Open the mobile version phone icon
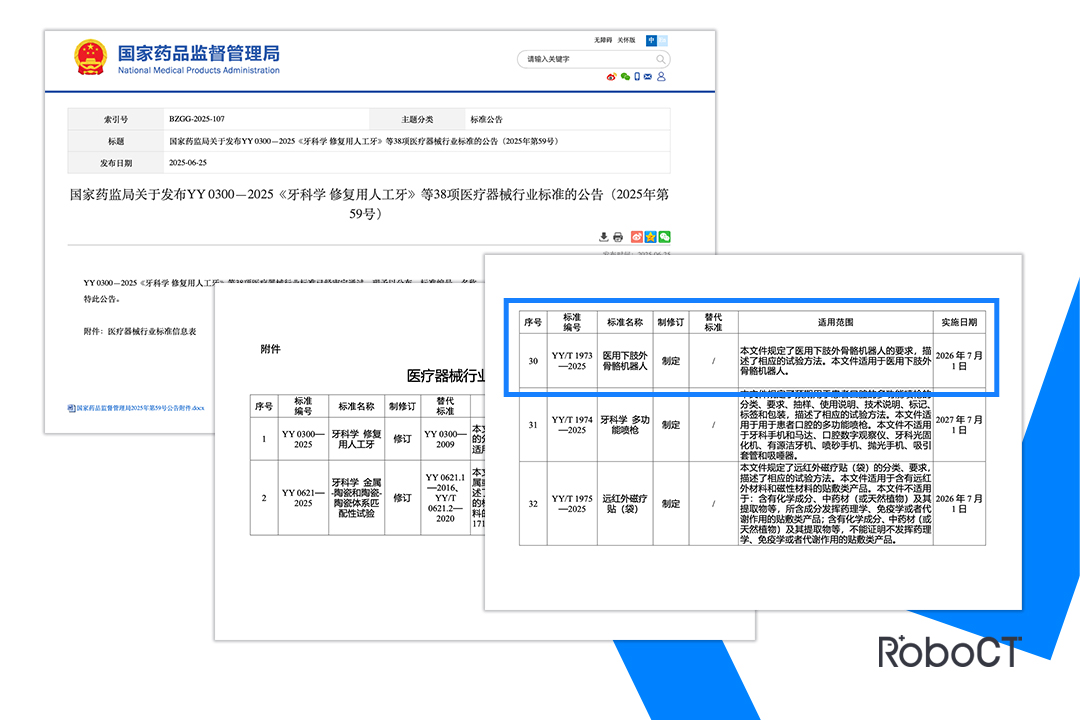Image resolution: width=1080 pixels, height=720 pixels. coord(637,76)
